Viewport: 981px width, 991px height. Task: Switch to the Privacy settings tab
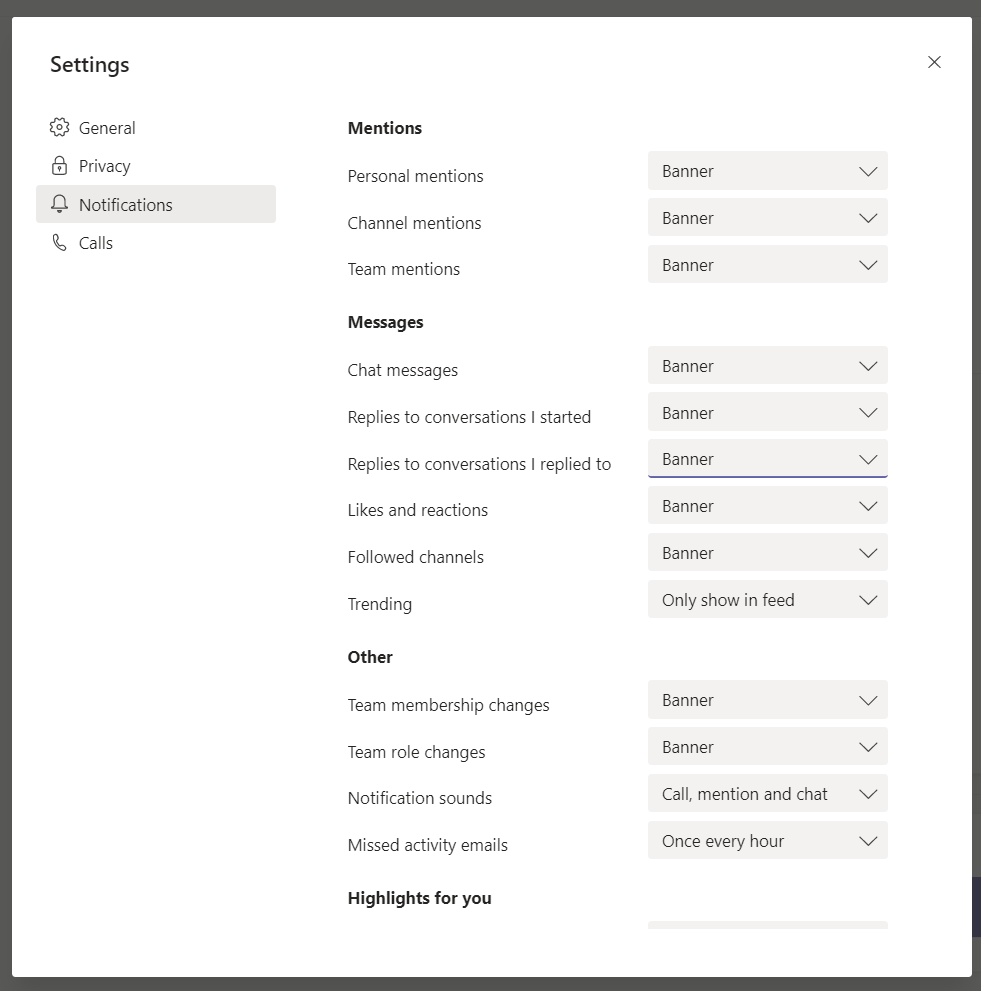104,166
